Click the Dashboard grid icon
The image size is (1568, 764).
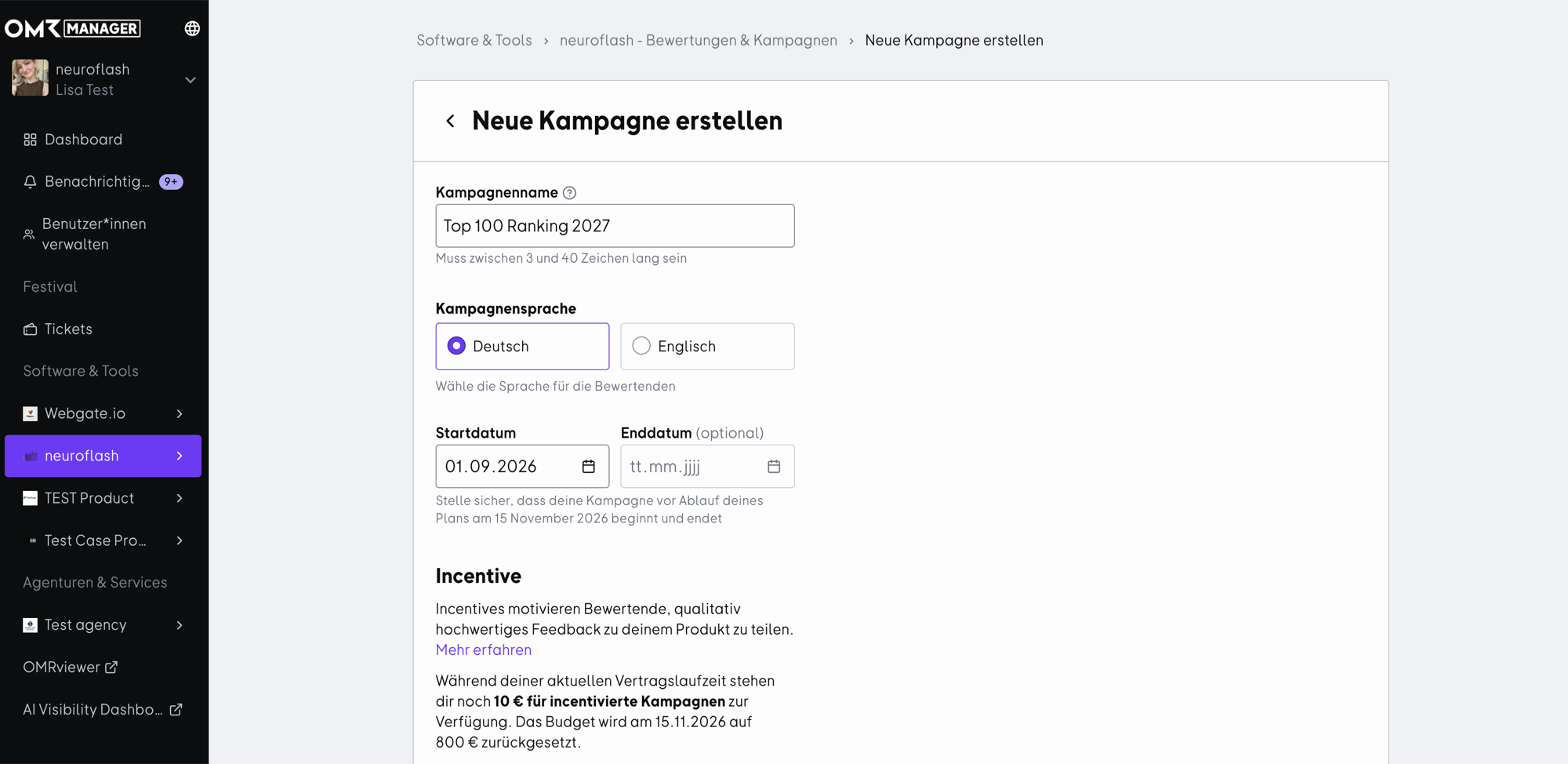point(30,140)
